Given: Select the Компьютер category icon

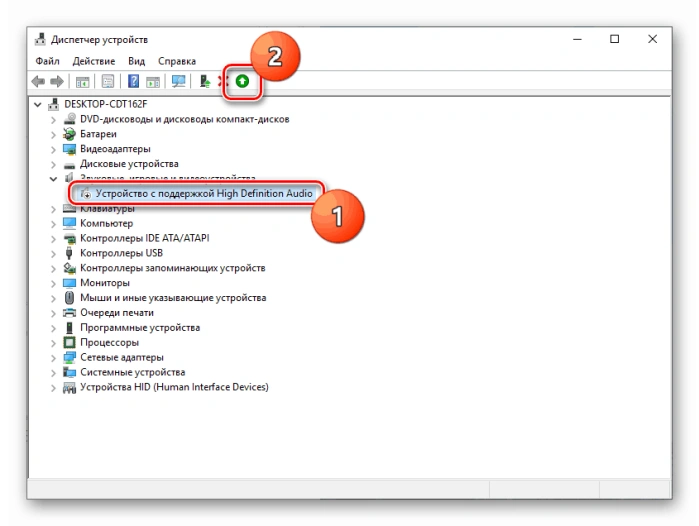Looking at the screenshot, I should 70,223.
